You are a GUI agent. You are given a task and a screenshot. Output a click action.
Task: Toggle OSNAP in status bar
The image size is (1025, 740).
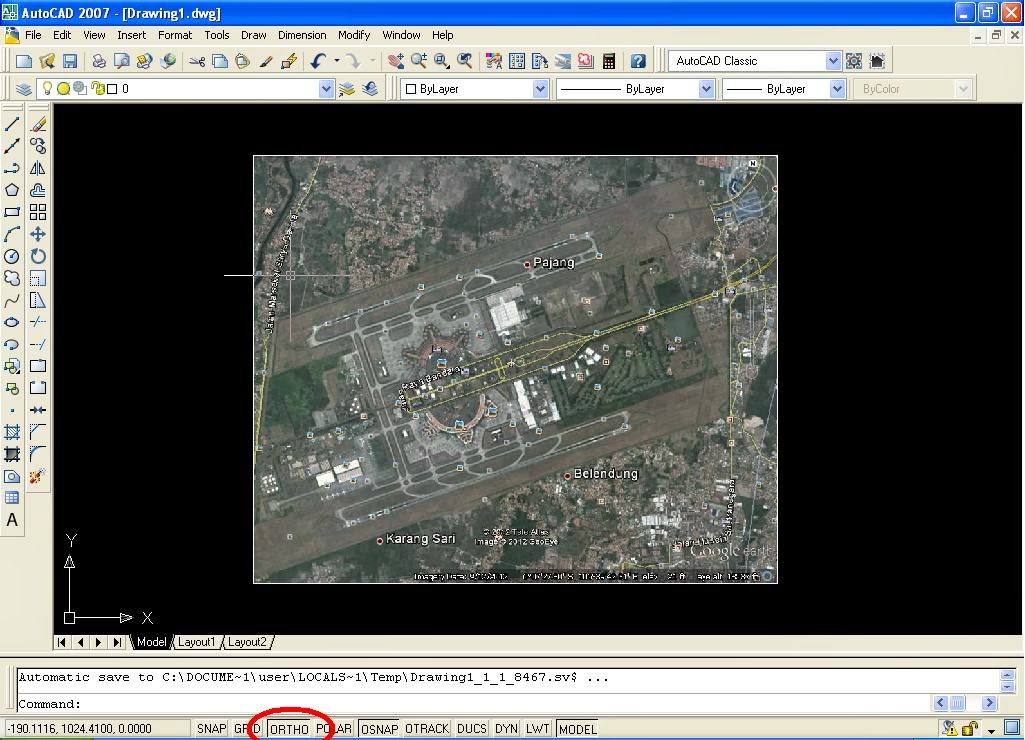tap(379, 728)
